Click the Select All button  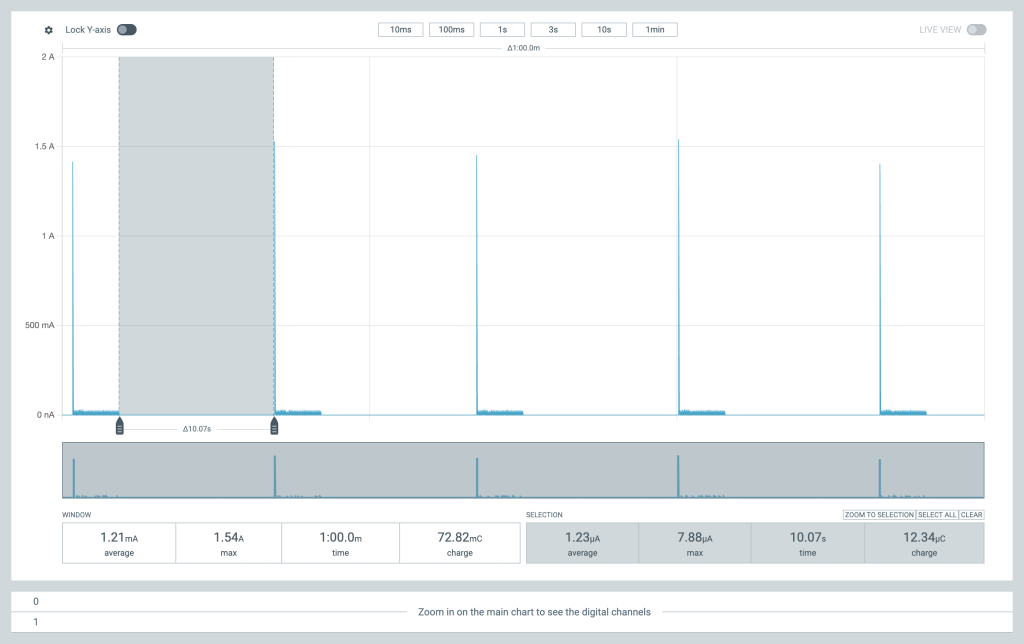[x=937, y=514]
